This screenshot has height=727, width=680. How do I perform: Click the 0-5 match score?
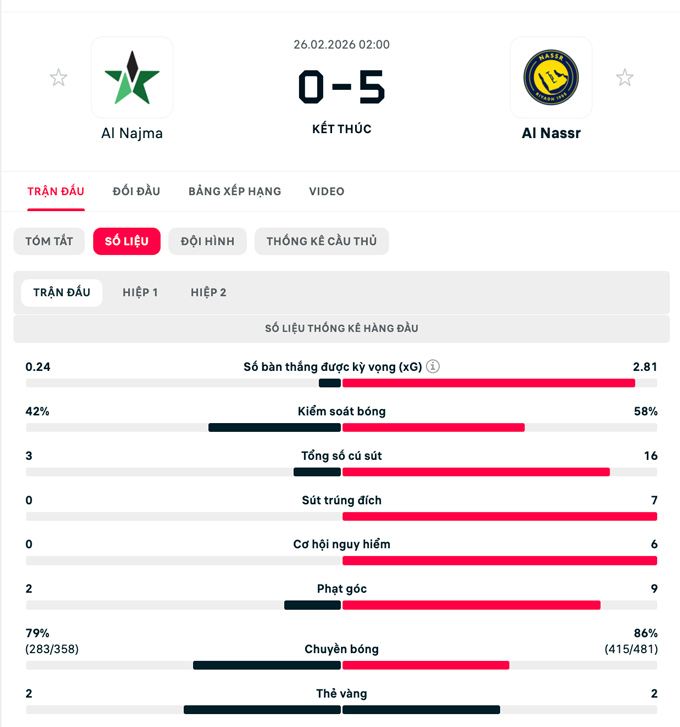point(341,87)
